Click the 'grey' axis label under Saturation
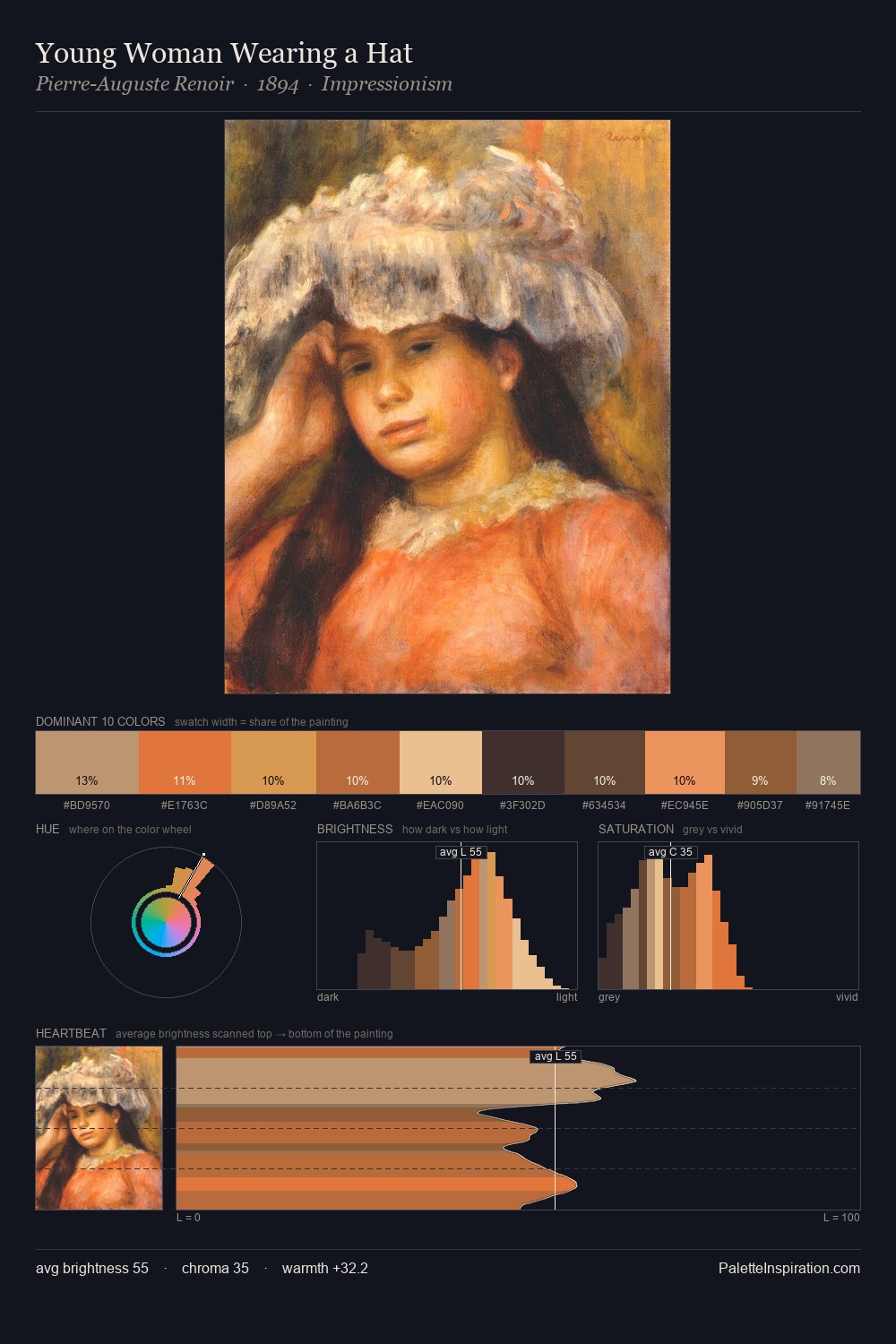 609,996
